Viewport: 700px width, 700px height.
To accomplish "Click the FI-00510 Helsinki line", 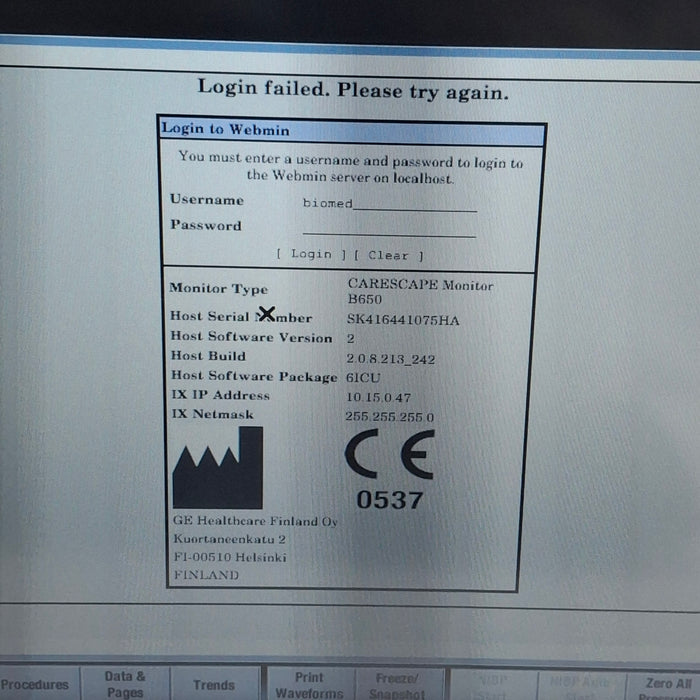I will (x=230, y=557).
